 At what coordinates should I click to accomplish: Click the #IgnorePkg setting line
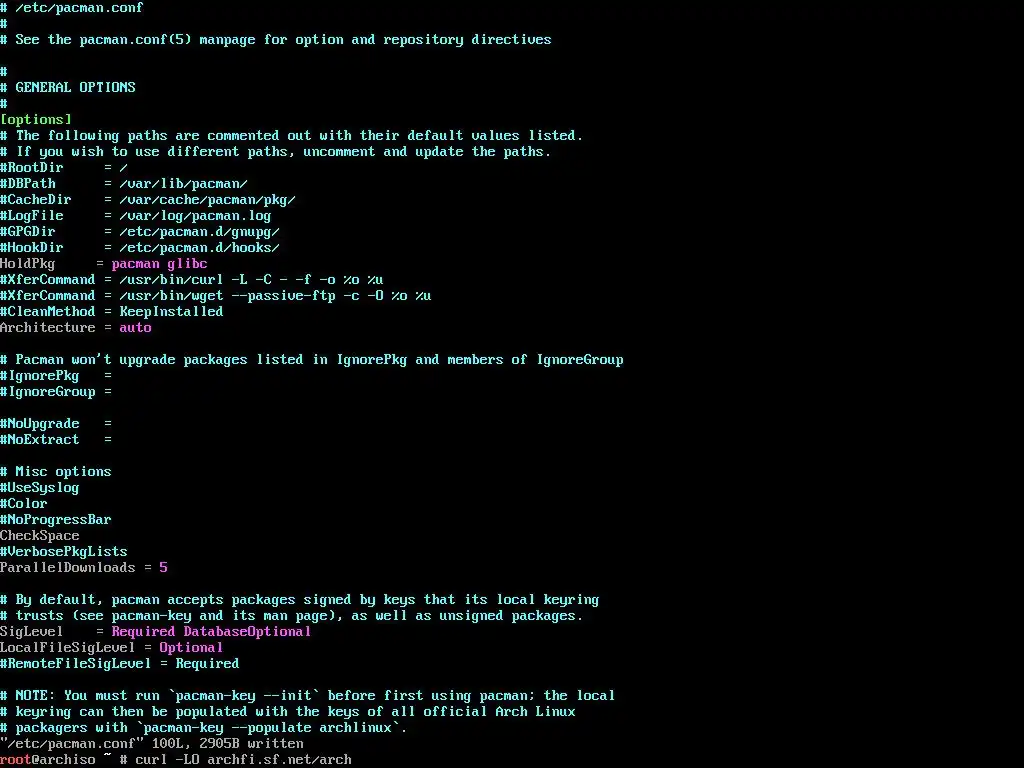(56, 376)
